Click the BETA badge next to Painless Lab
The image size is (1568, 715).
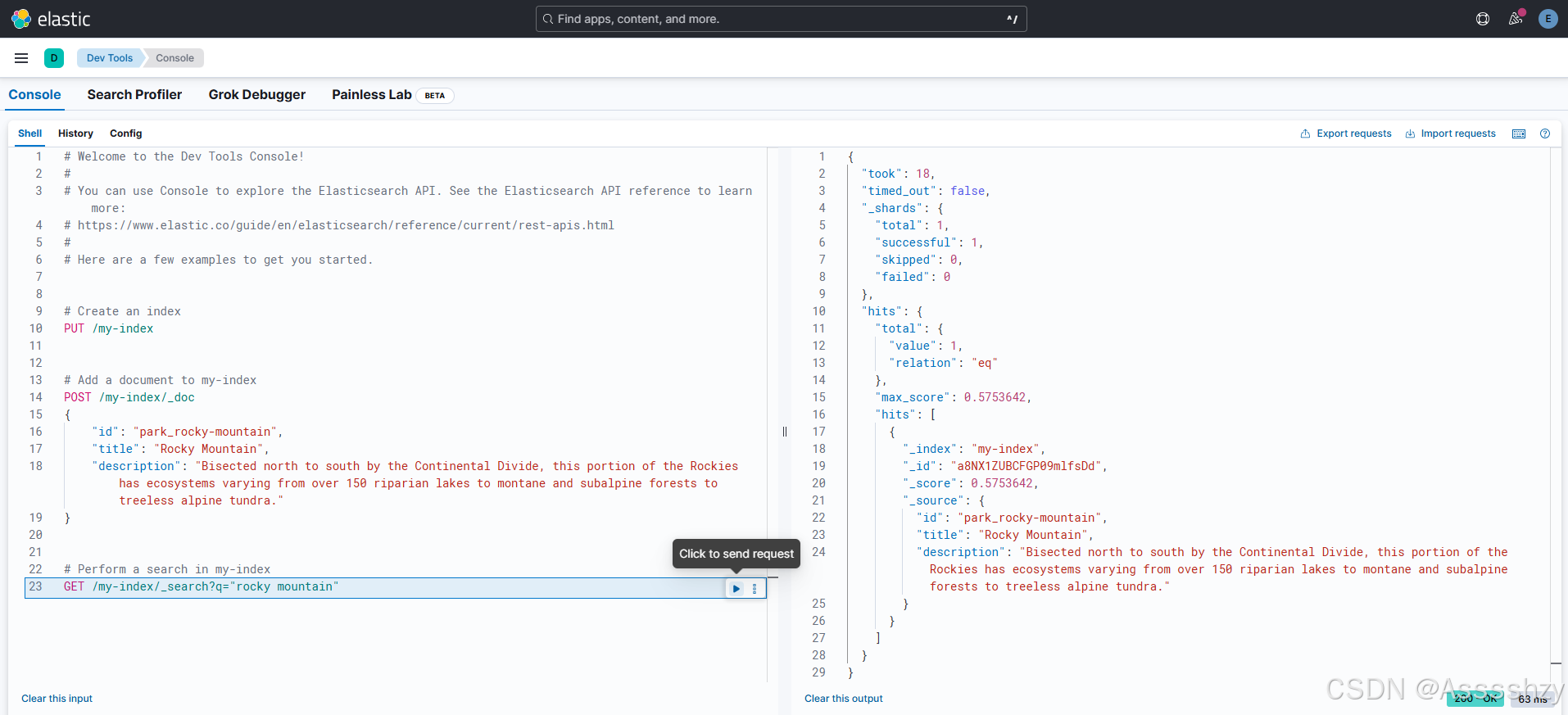click(435, 95)
